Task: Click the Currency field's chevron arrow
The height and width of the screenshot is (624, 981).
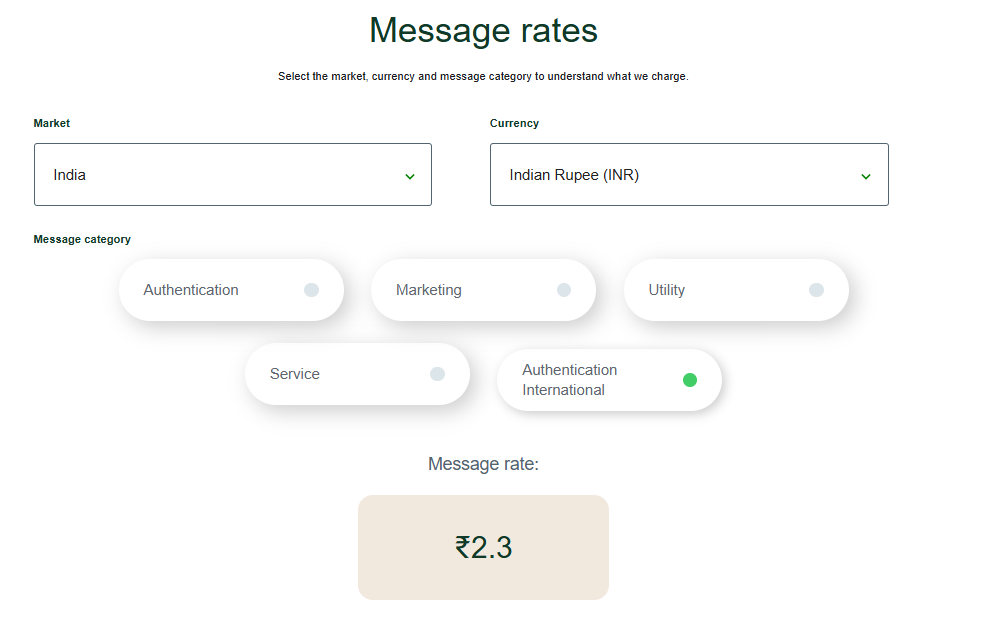Action: pos(866,174)
